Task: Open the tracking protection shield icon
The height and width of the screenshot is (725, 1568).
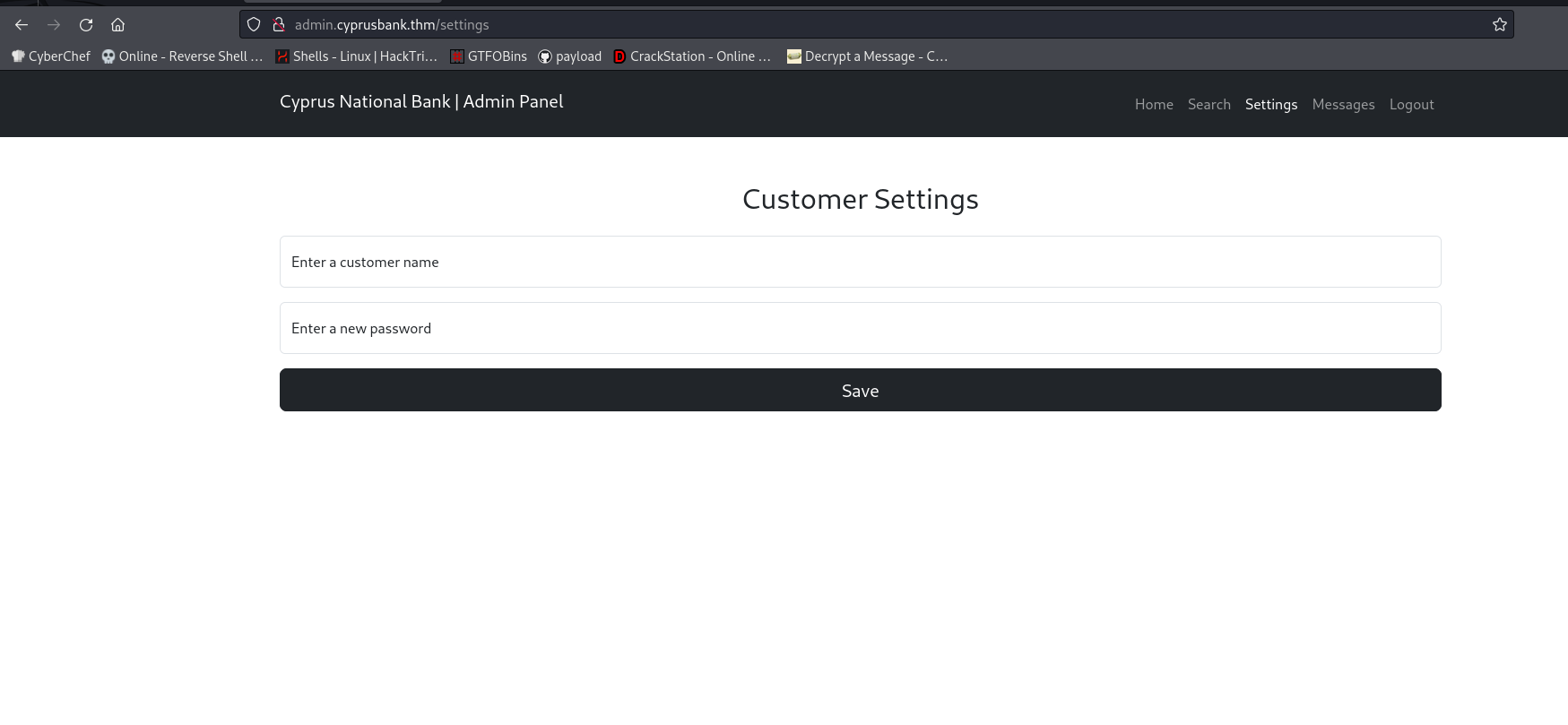Action: [x=254, y=25]
